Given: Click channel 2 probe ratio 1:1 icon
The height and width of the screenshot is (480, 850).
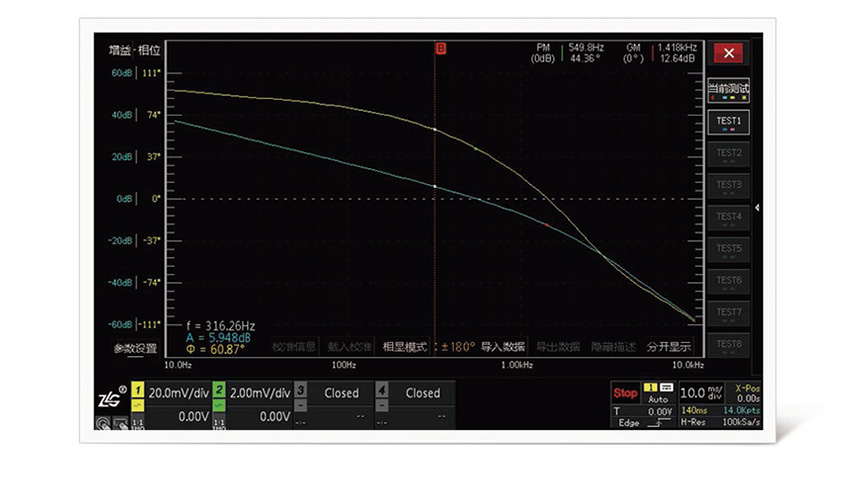Looking at the screenshot, I should [219, 423].
